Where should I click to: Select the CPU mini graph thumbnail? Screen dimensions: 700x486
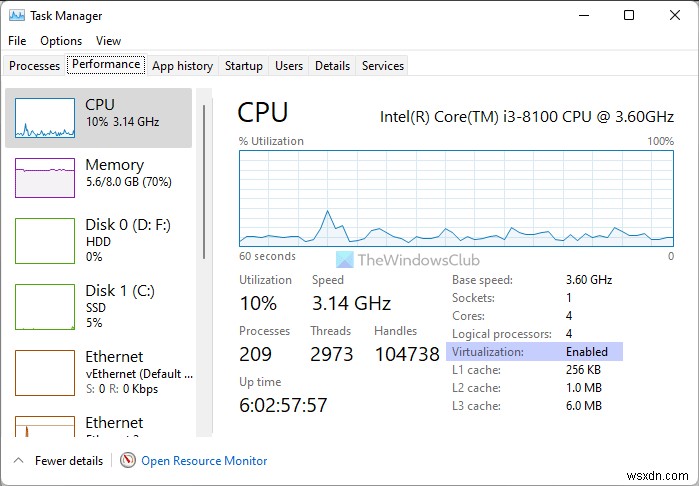pyautogui.click(x=44, y=118)
